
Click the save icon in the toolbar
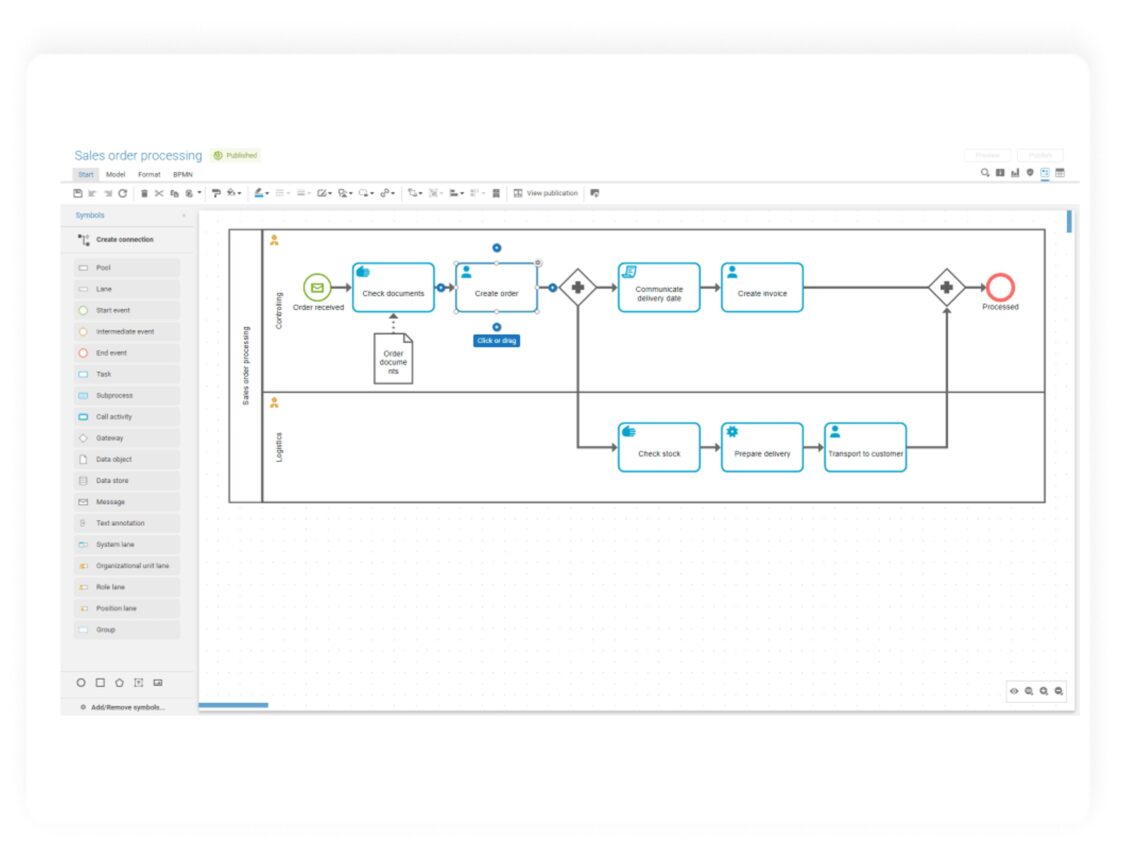[78, 193]
